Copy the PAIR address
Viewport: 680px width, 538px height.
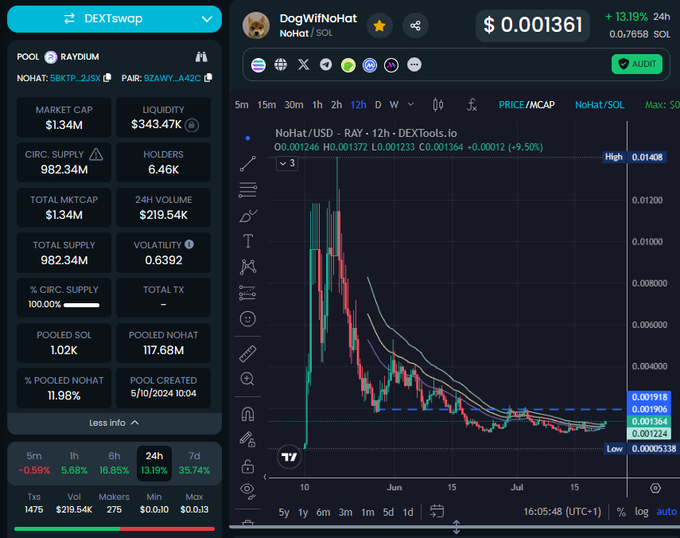pos(209,78)
